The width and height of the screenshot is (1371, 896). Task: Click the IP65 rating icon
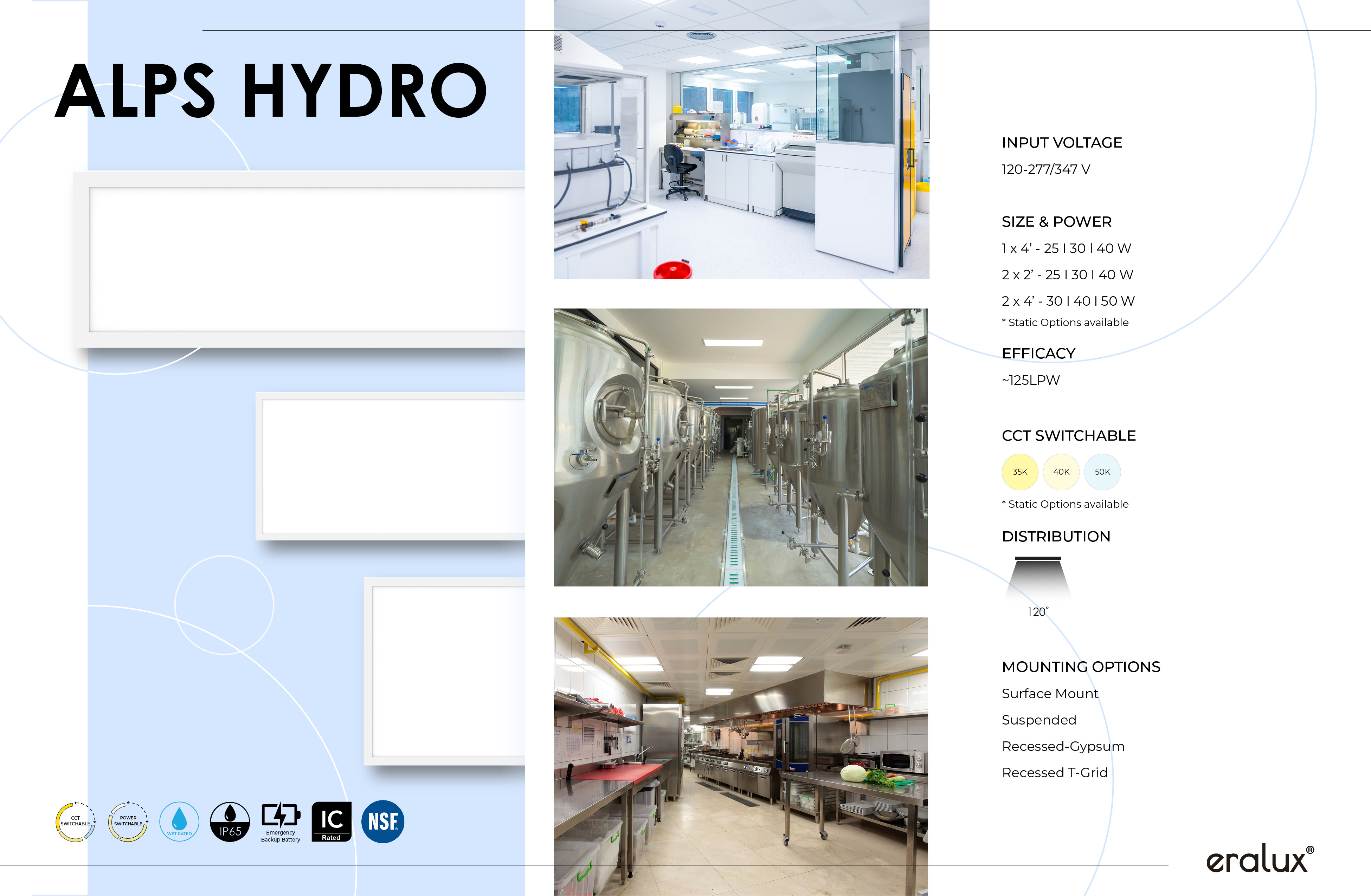(x=230, y=822)
